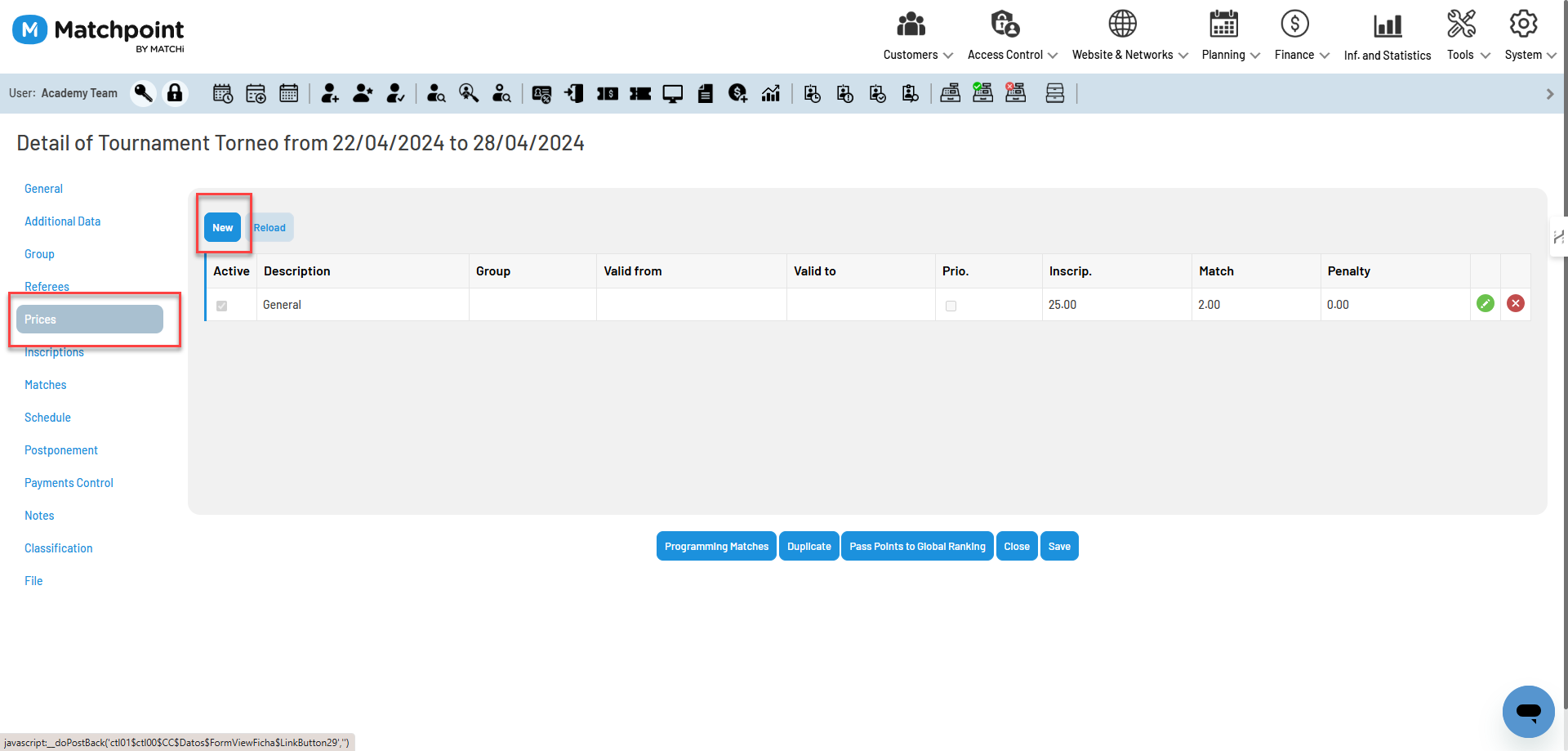The height and width of the screenshot is (751, 1568).
Task: Click the Save button
Action: [1059, 547]
